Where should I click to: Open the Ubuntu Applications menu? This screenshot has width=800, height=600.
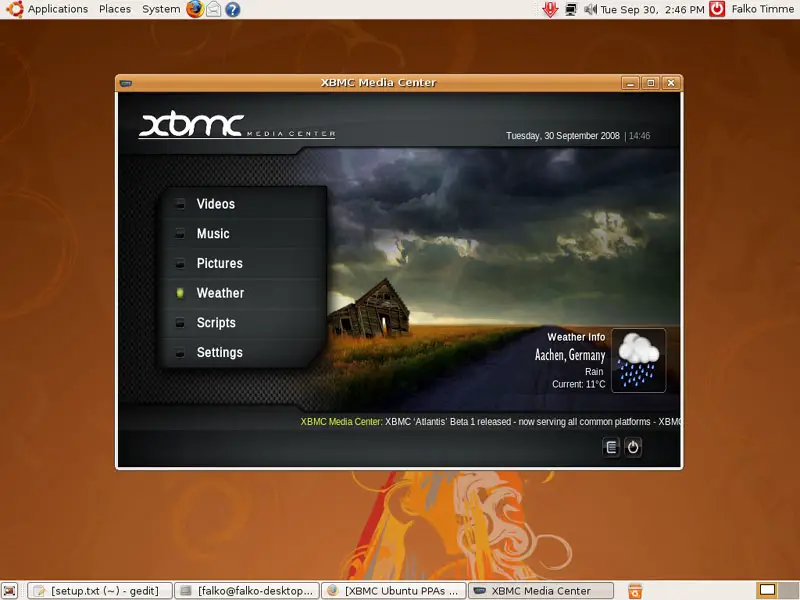57,9
